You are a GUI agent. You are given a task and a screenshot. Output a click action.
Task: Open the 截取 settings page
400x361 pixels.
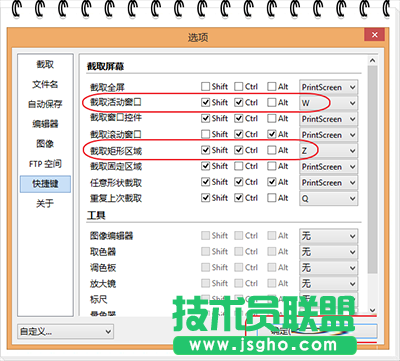[45, 64]
